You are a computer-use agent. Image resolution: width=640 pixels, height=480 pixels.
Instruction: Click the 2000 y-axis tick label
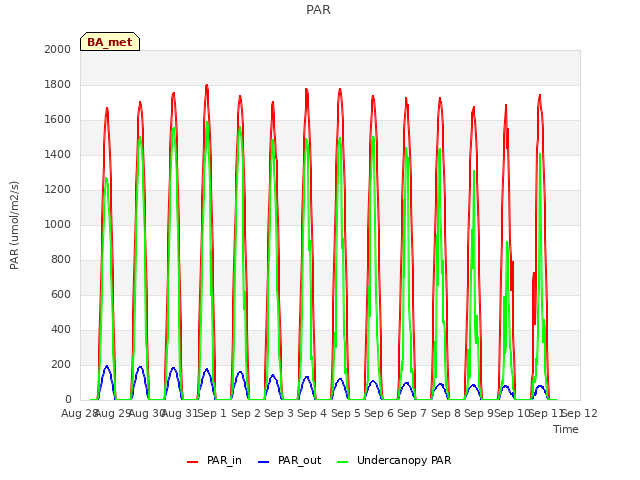click(58, 49)
